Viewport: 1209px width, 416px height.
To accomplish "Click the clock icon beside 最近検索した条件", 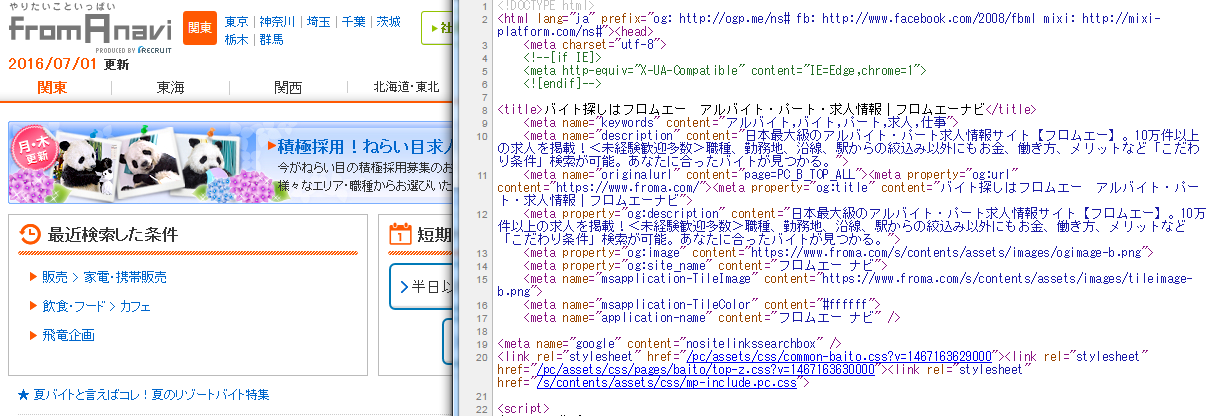I will click(x=31, y=234).
